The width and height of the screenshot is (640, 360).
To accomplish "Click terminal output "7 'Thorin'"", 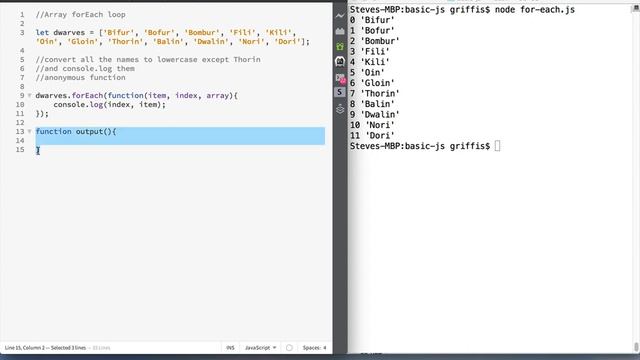I will 375,93.
